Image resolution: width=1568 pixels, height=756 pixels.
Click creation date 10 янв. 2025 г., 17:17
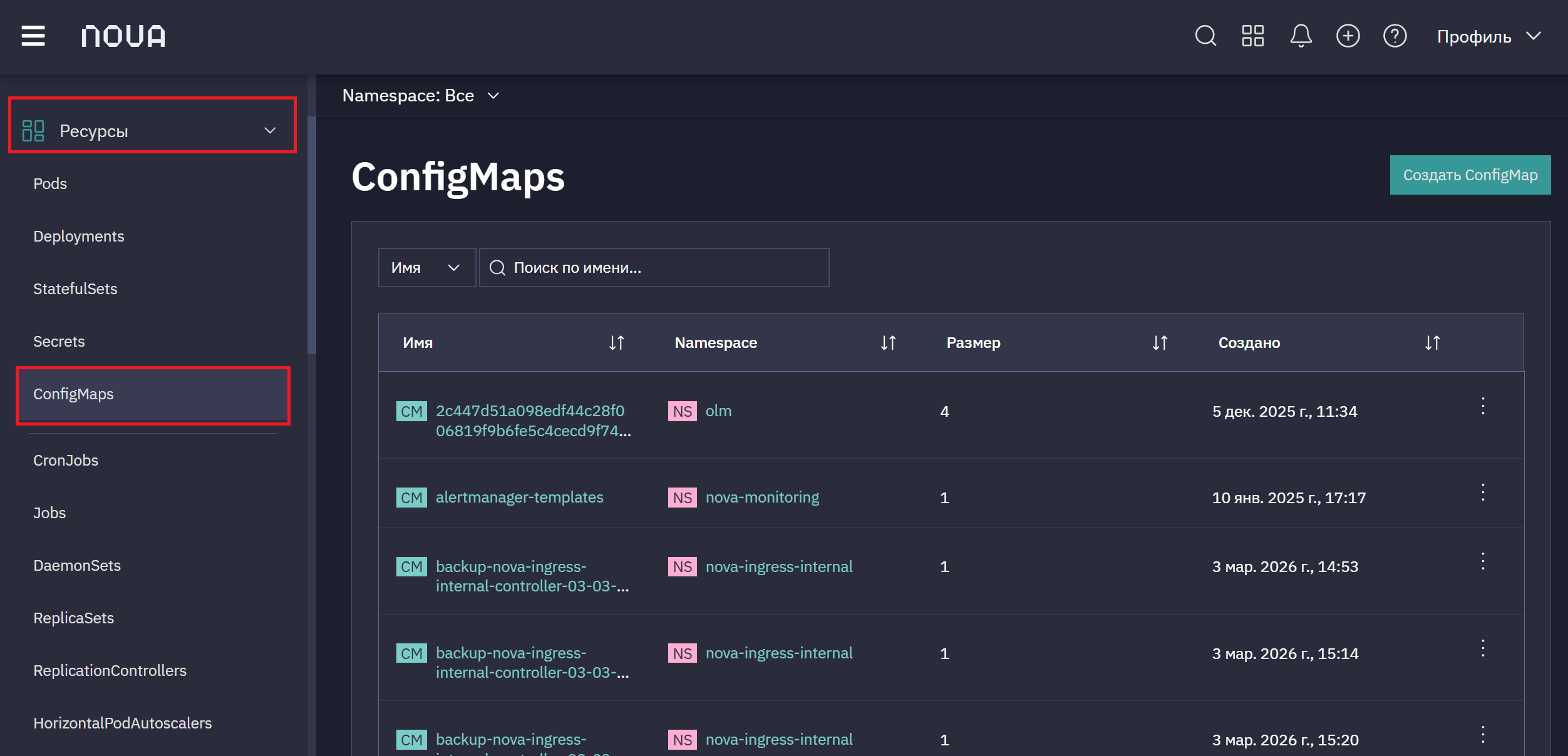[1289, 498]
